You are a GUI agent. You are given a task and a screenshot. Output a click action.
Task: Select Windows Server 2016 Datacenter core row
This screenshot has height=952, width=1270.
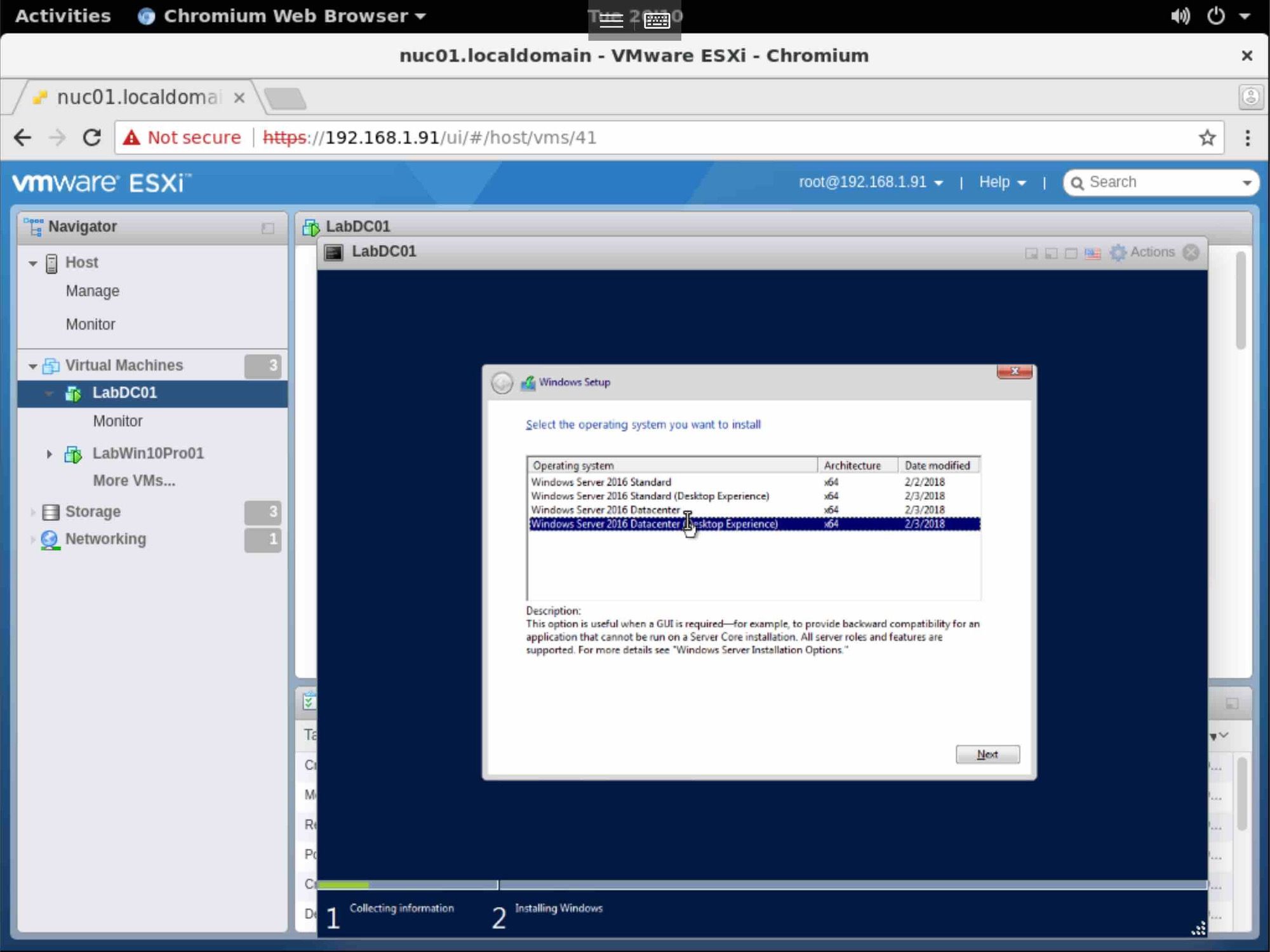coord(754,511)
